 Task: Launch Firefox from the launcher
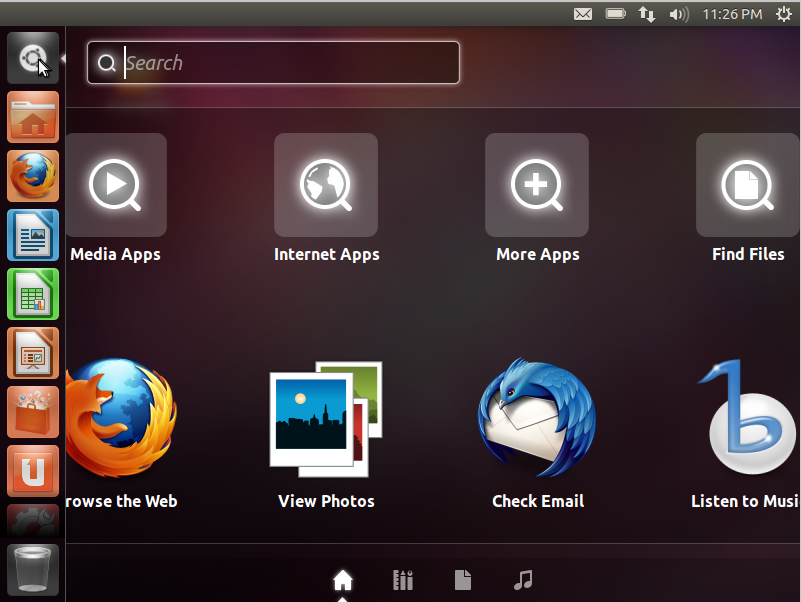coord(33,176)
